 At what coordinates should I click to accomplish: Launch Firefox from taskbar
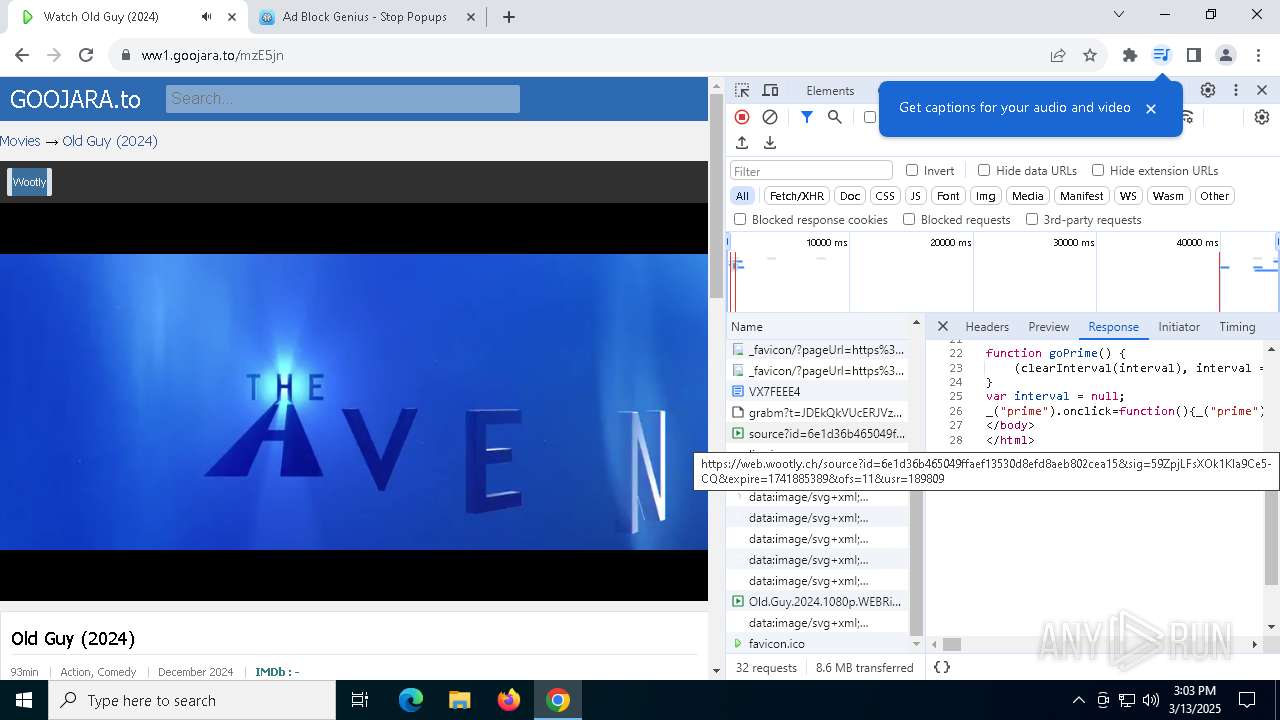(x=509, y=700)
